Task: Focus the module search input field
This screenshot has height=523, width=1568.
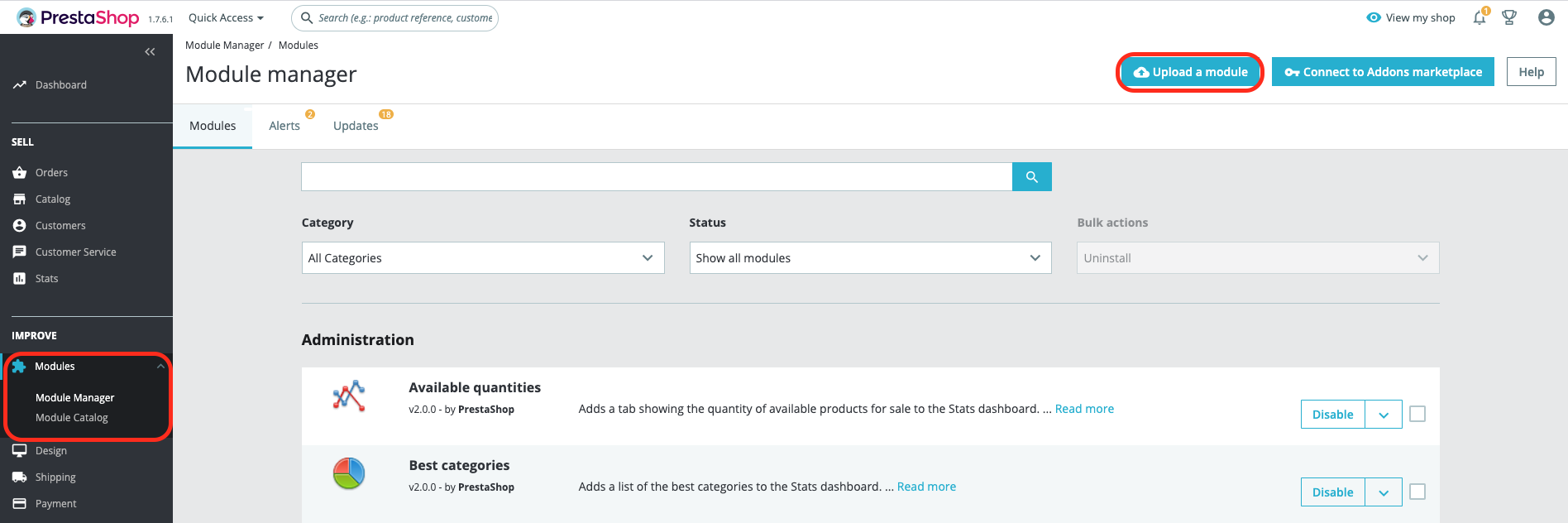Action: (657, 177)
